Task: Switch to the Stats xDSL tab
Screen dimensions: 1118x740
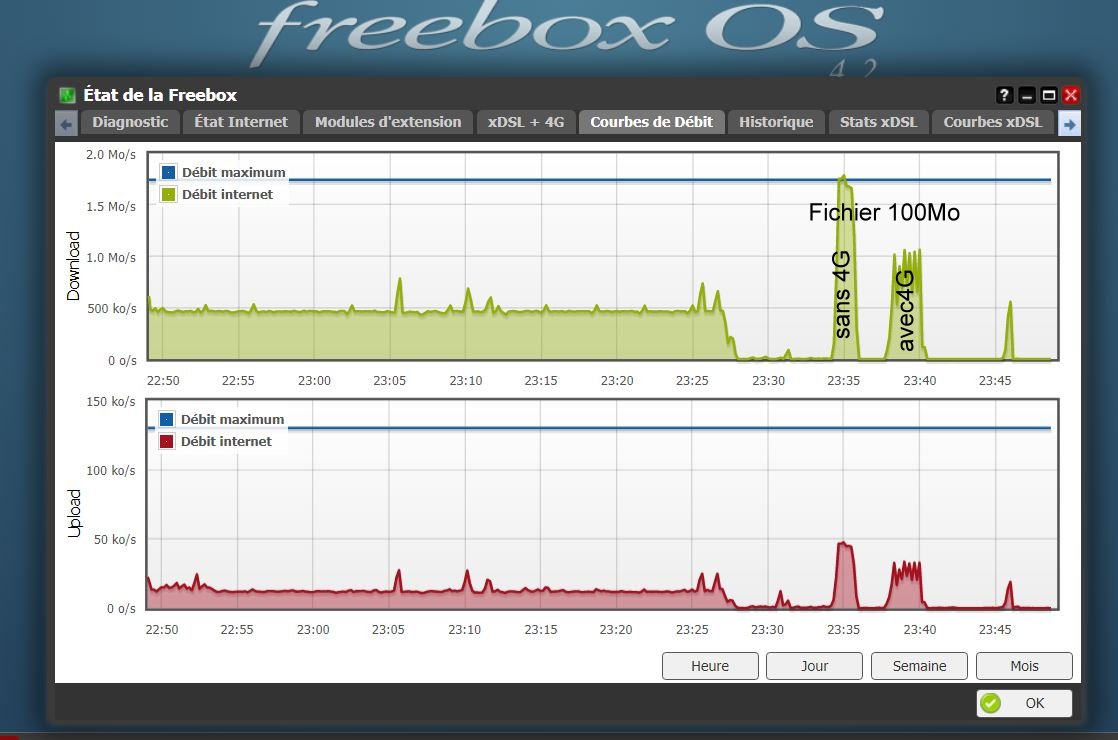Action: point(878,122)
